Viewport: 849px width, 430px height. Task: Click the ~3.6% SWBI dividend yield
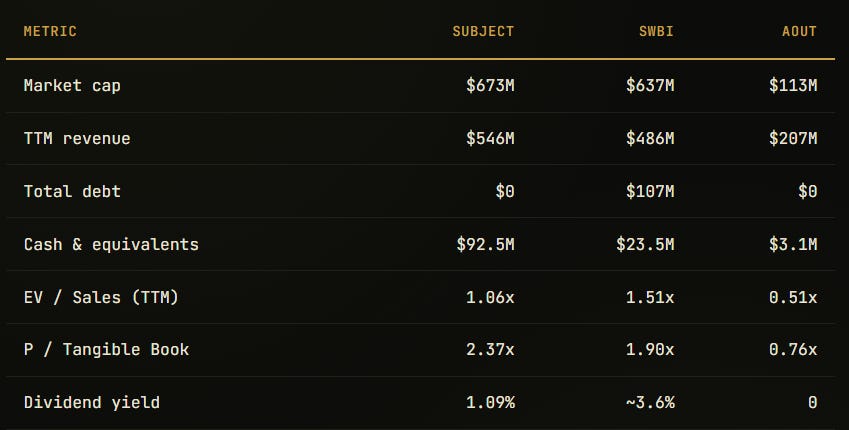click(x=650, y=402)
